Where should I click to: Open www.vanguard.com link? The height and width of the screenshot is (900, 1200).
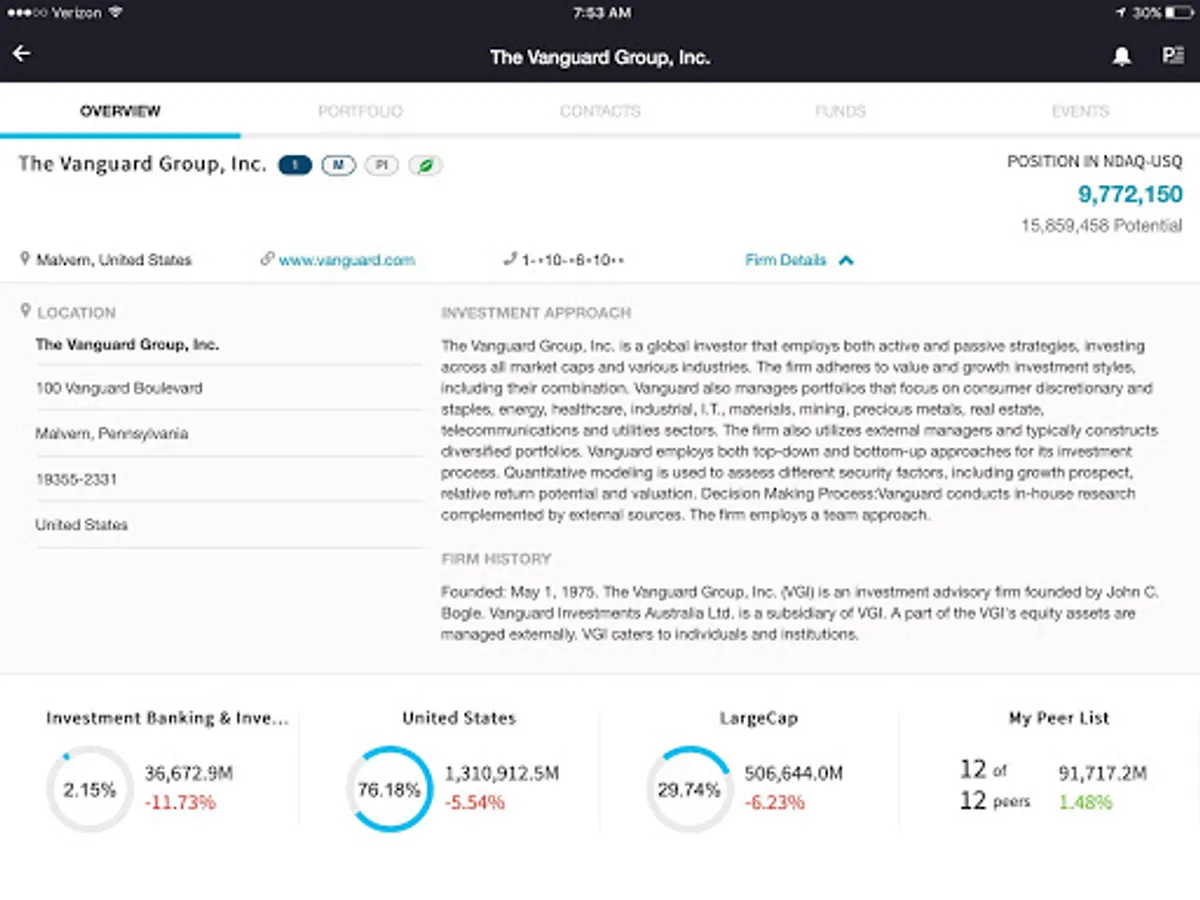coord(346,260)
